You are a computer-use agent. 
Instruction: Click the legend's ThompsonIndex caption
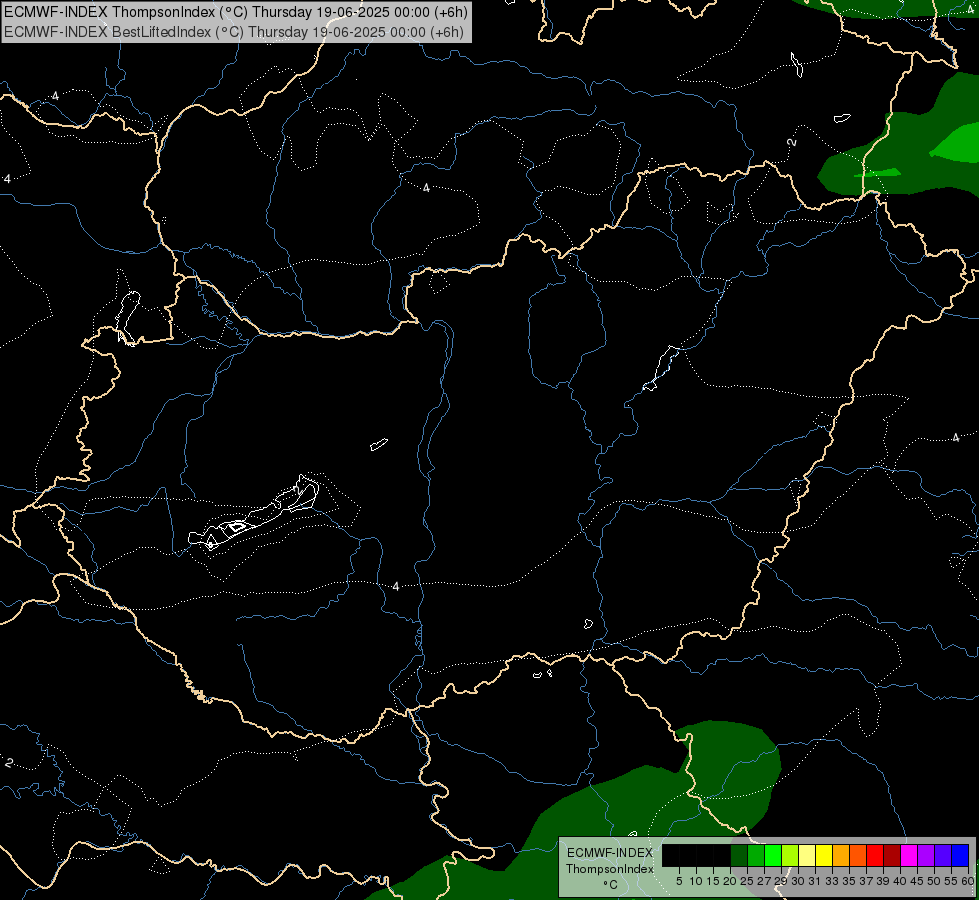point(610,869)
